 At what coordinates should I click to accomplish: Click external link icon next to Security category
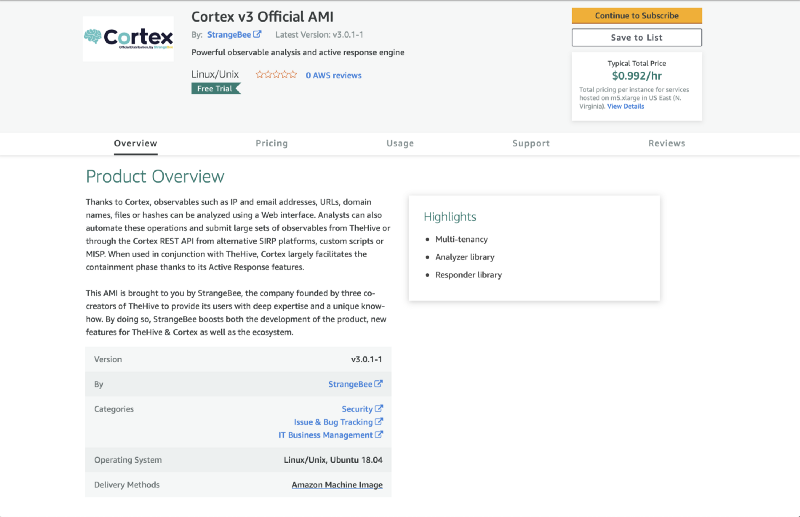[x=379, y=409]
